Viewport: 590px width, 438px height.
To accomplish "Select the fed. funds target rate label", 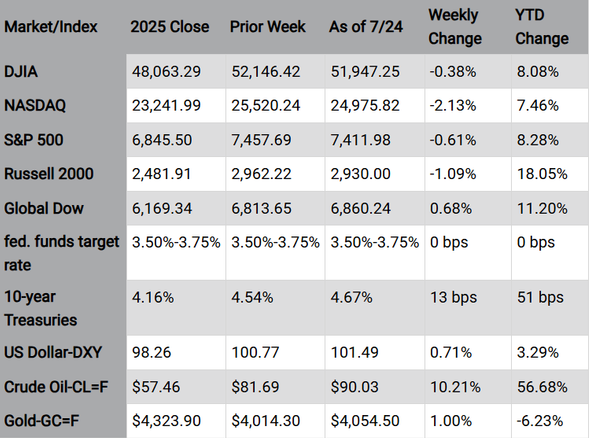I will (61, 253).
